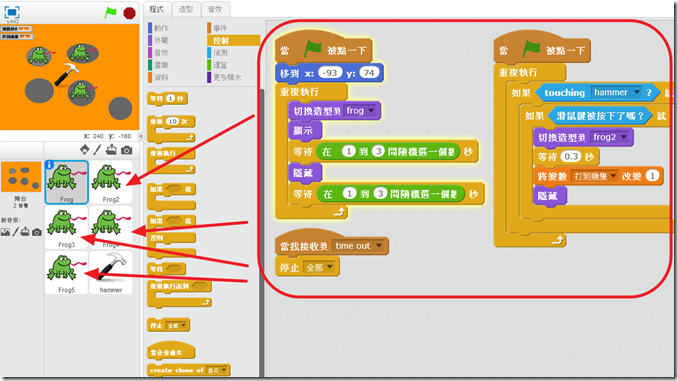
Task: Click the wait 0.3 seconds value field
Action: 571,156
